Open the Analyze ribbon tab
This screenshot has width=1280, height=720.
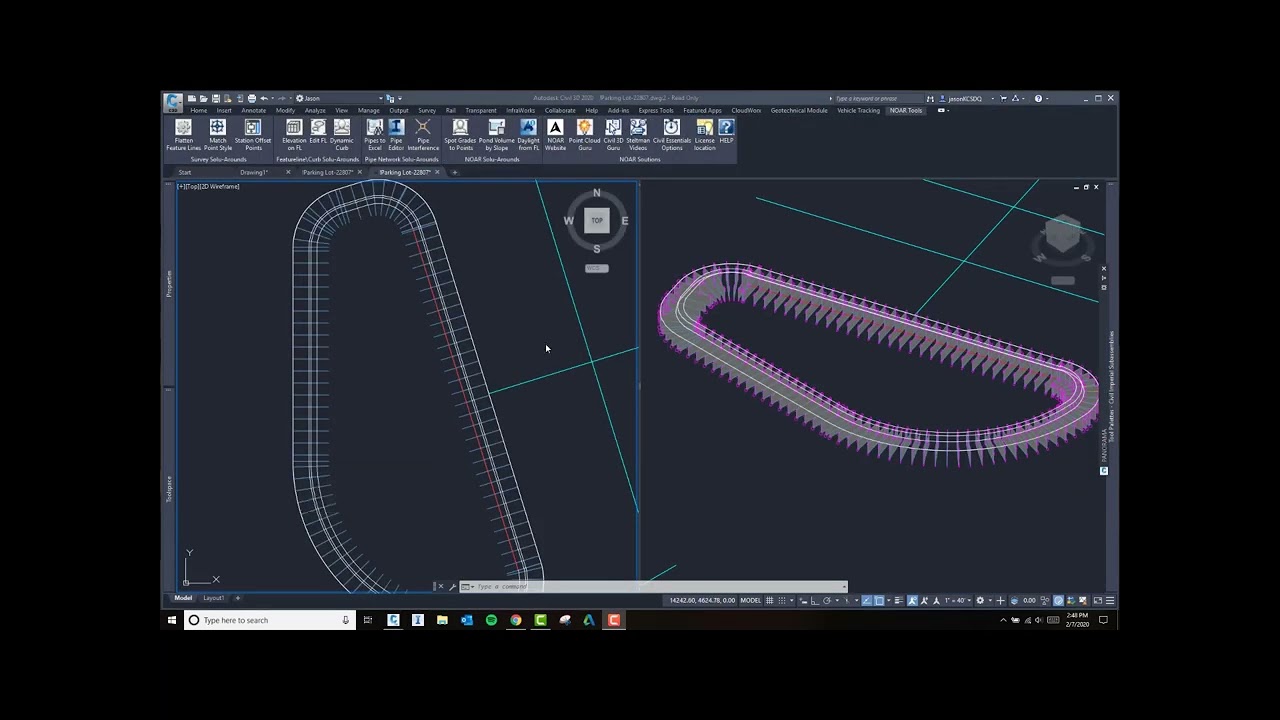click(315, 110)
